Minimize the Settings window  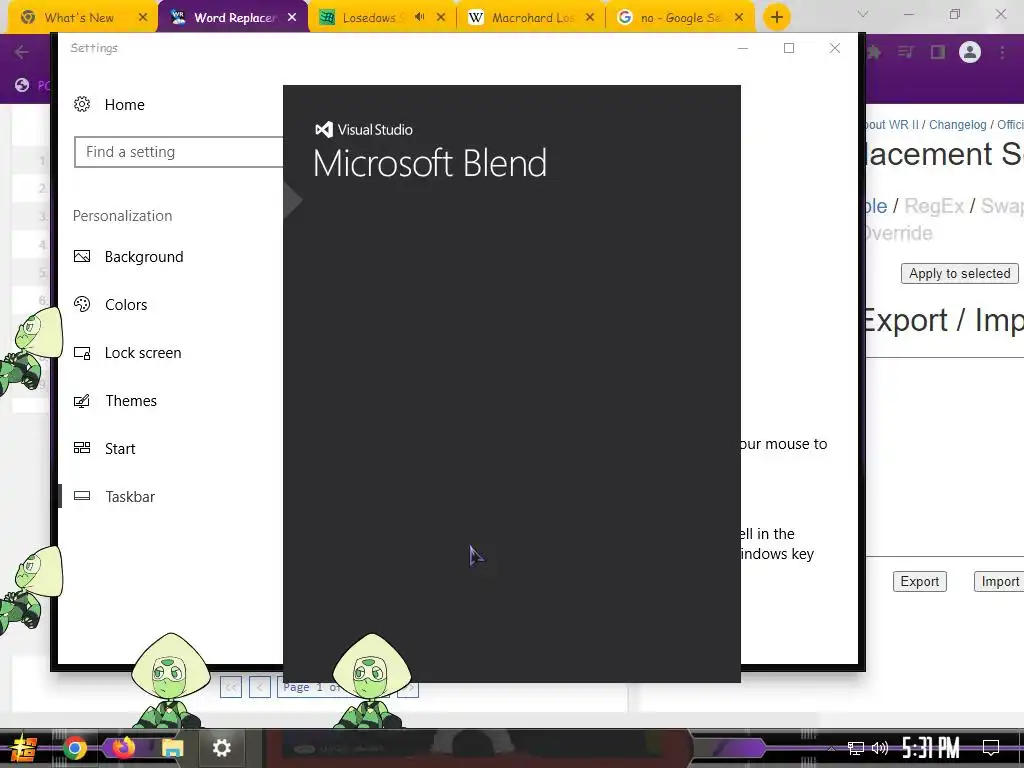click(x=743, y=48)
